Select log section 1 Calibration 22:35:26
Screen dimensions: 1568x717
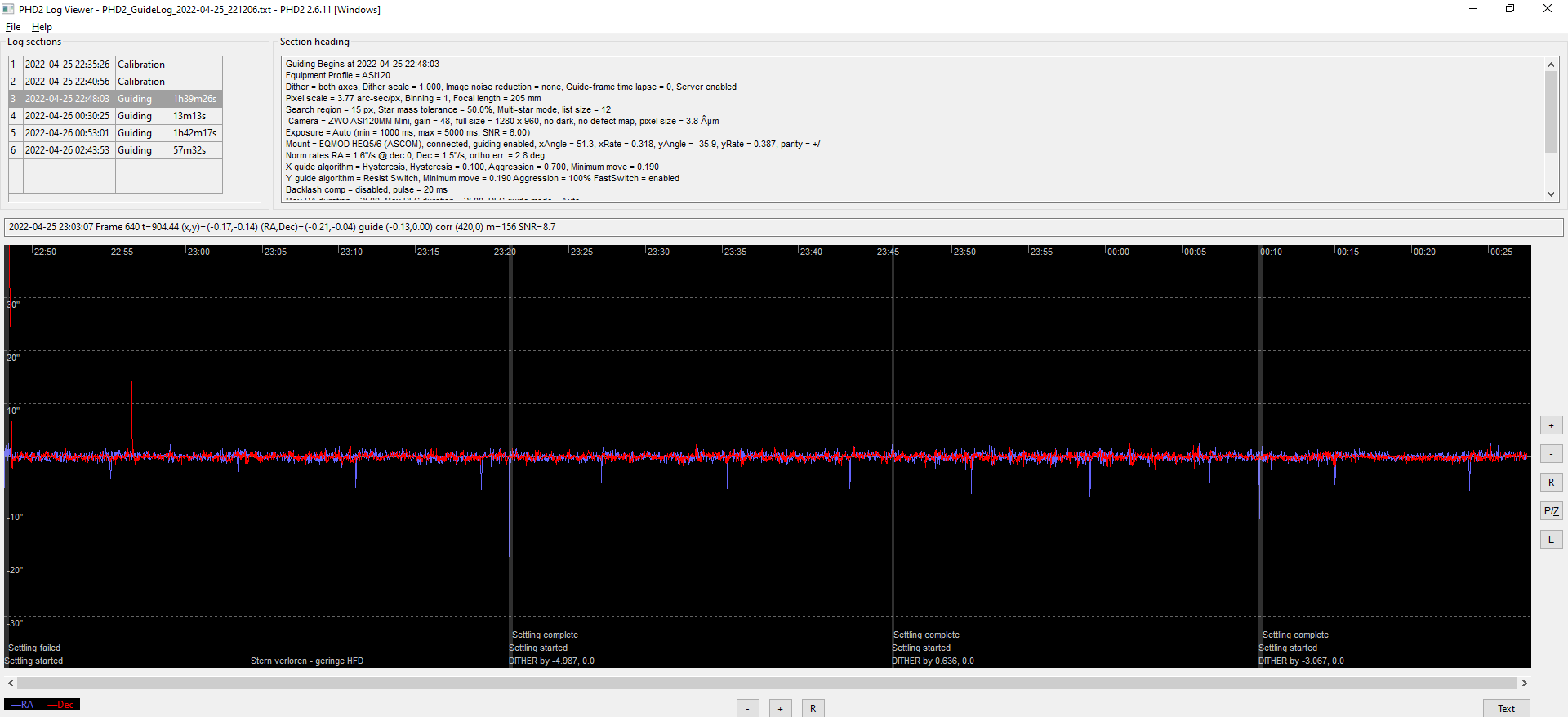(115, 65)
